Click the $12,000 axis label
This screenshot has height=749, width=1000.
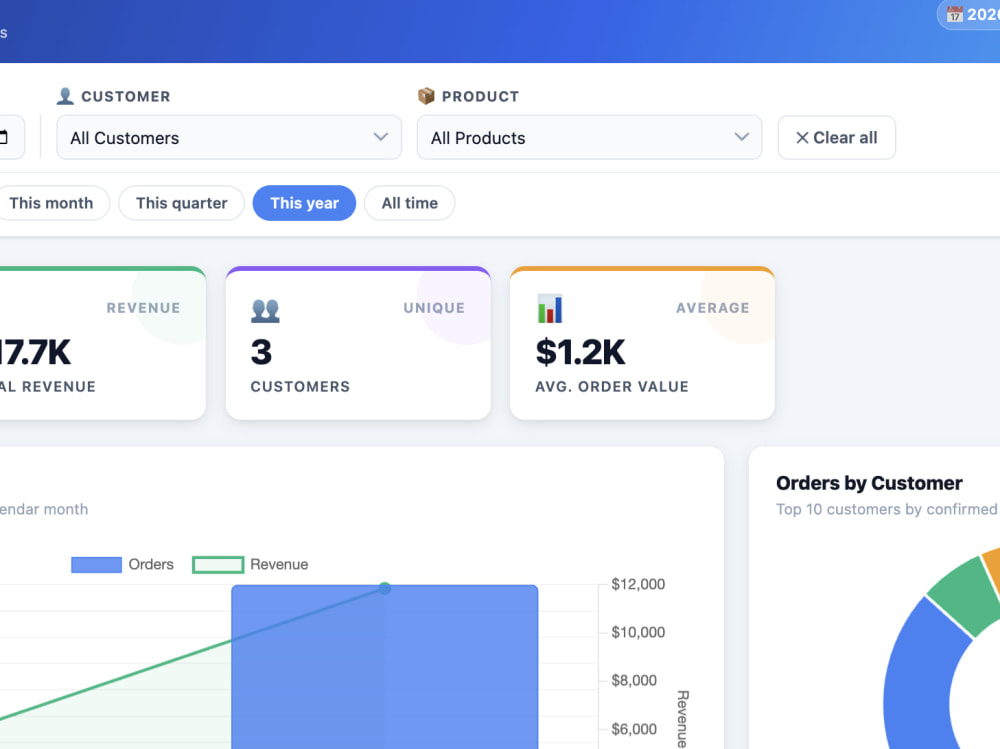[638, 584]
